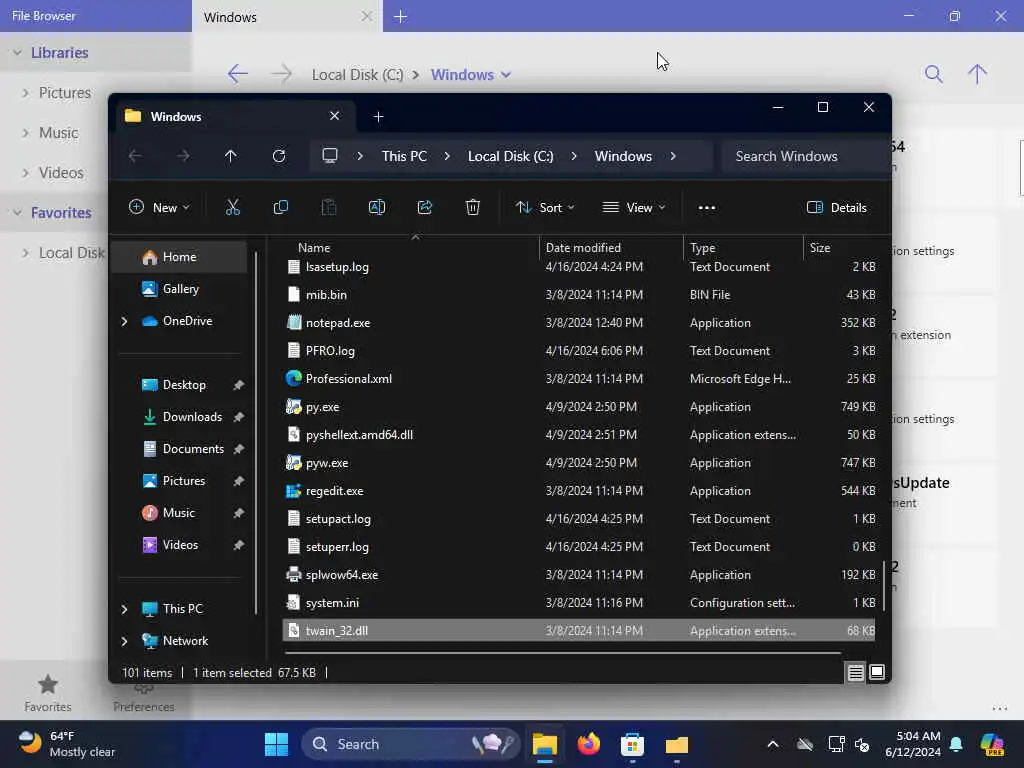Click the Share icon in Explorer toolbar

424,208
